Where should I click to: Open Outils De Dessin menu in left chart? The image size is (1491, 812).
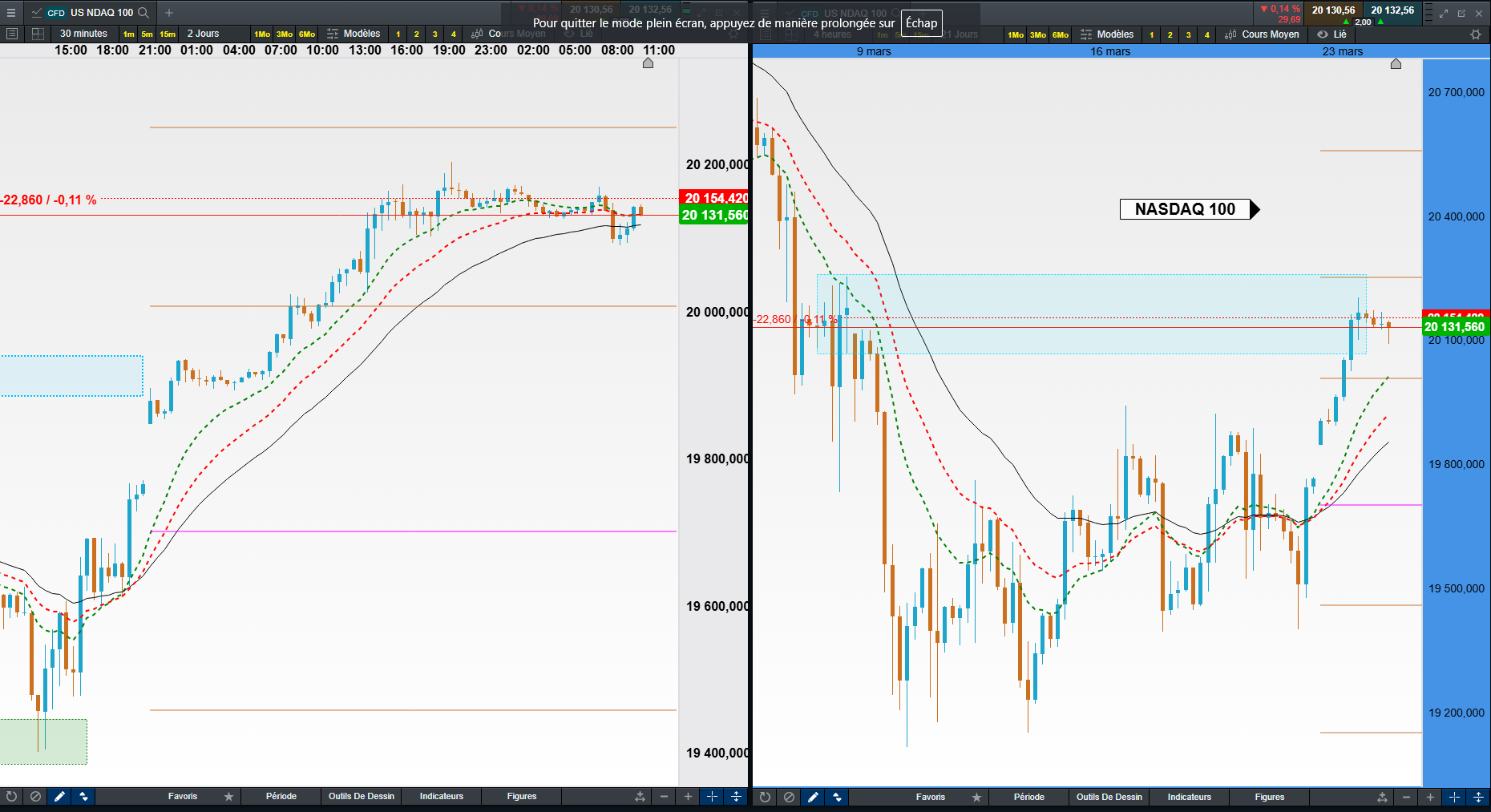362,796
